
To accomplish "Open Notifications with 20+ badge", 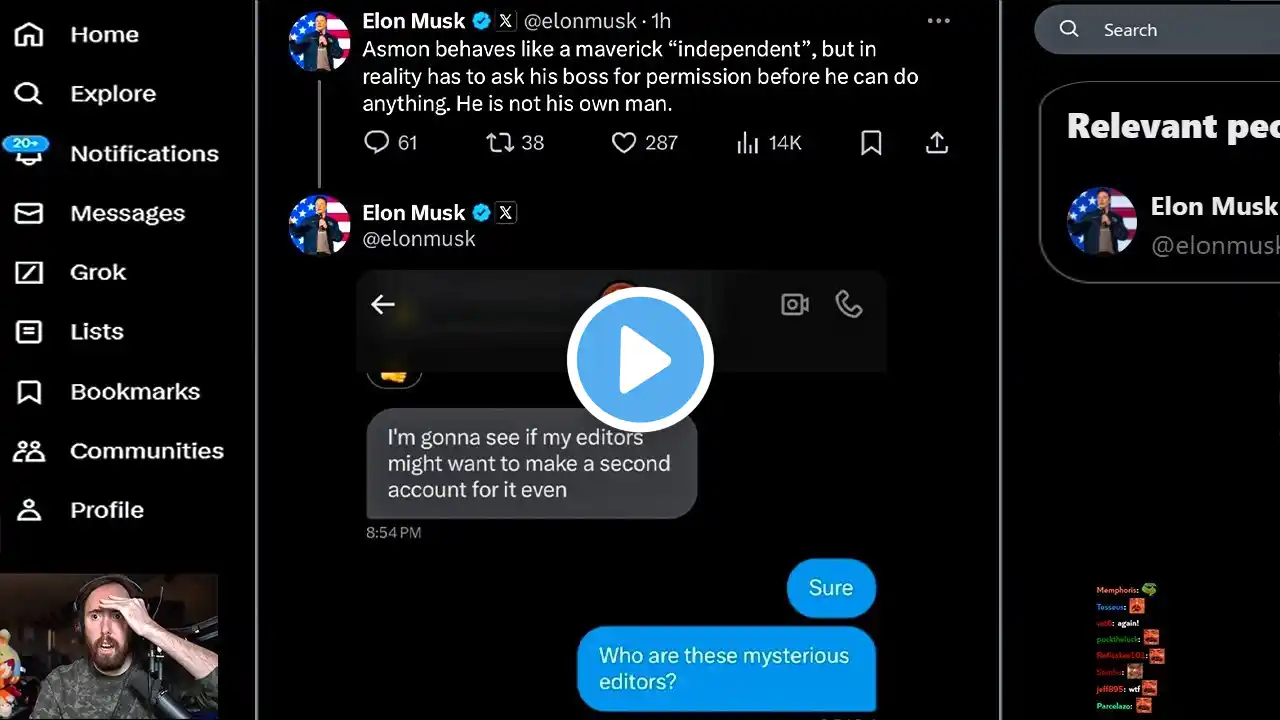I will pyautogui.click(x=143, y=153).
